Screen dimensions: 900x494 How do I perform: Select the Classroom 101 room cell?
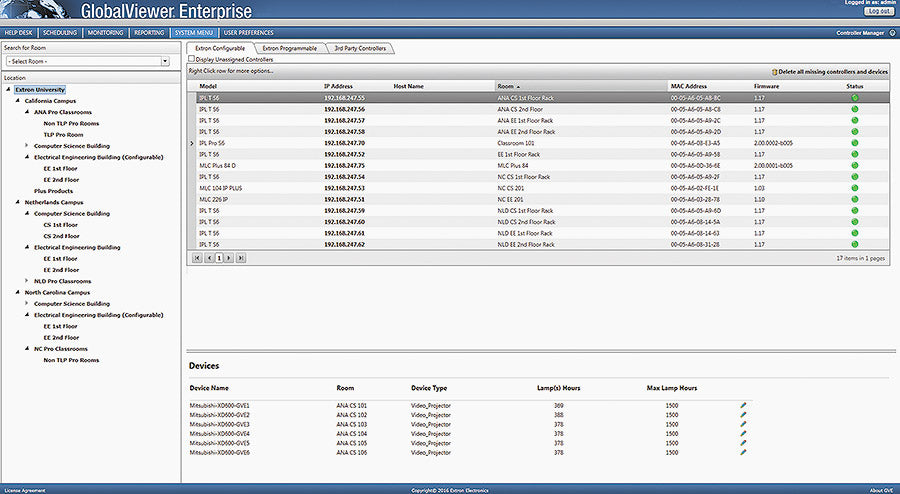click(x=515, y=143)
